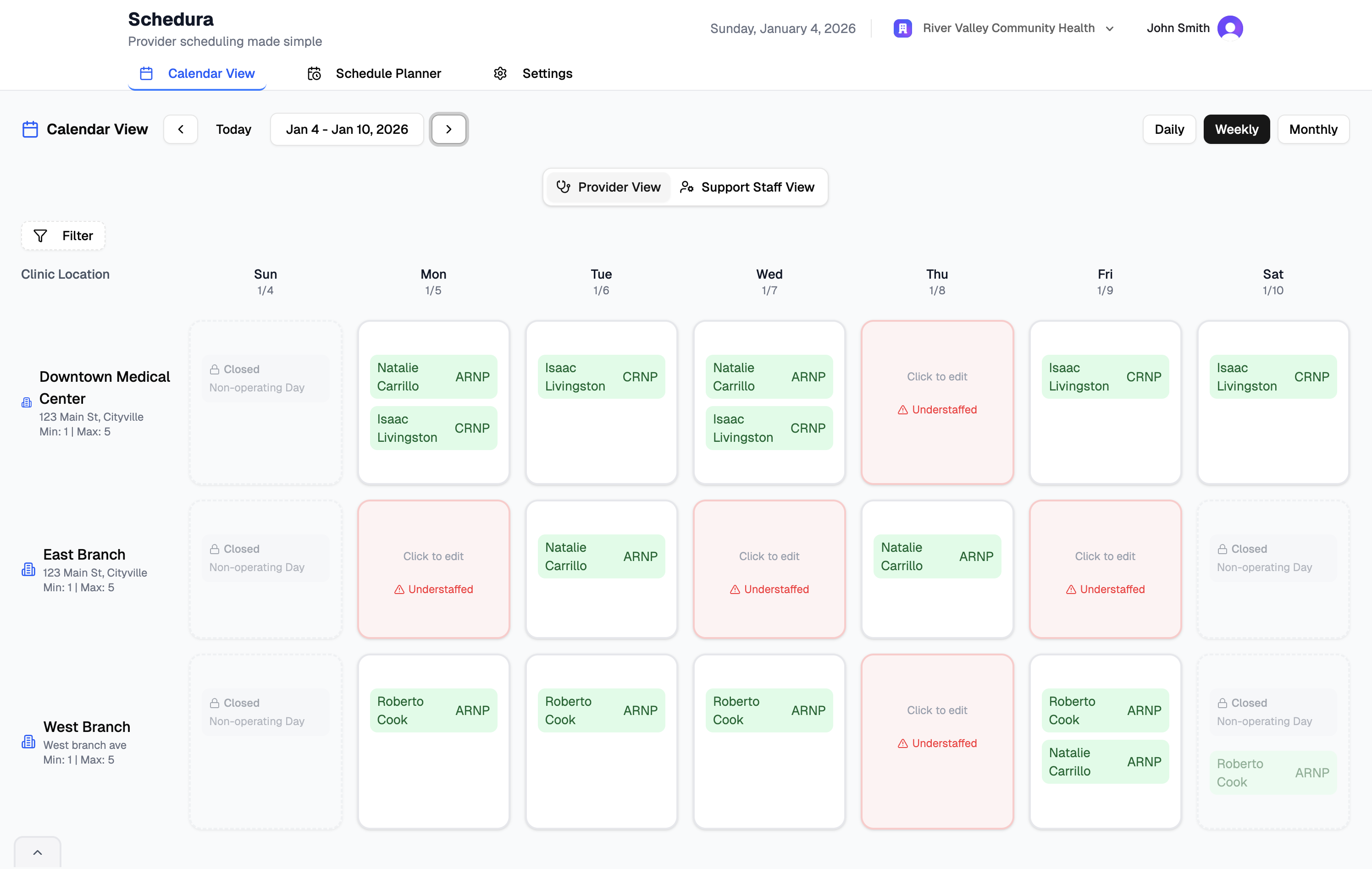Click the lock icon on West Branch Saturday Closed

(1222, 703)
